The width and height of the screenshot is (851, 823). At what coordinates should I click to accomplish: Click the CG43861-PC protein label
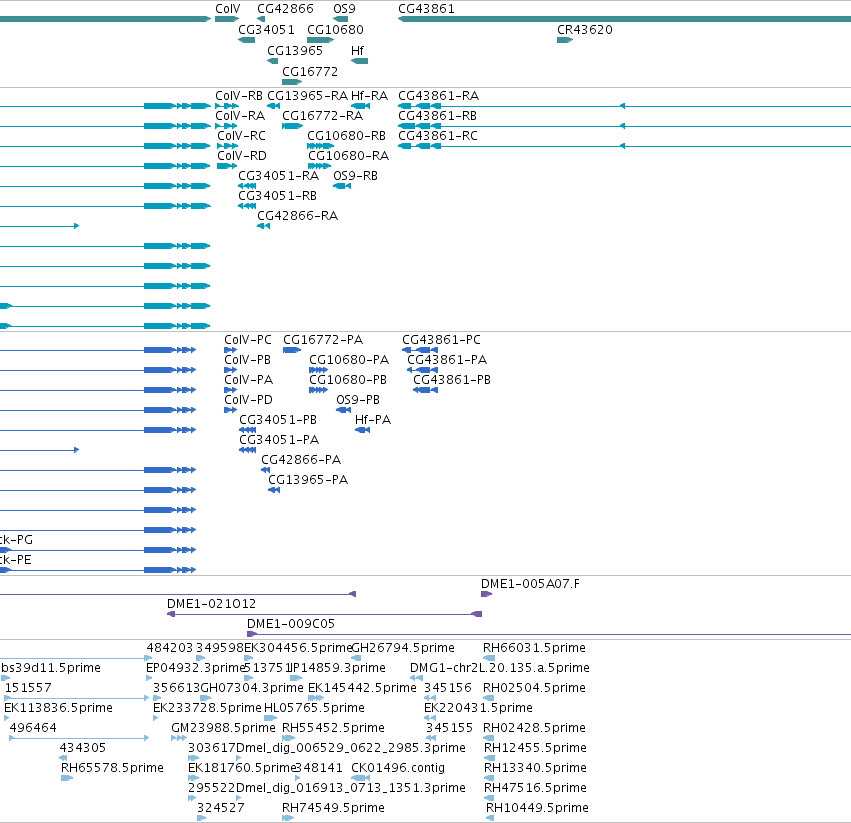pos(441,340)
